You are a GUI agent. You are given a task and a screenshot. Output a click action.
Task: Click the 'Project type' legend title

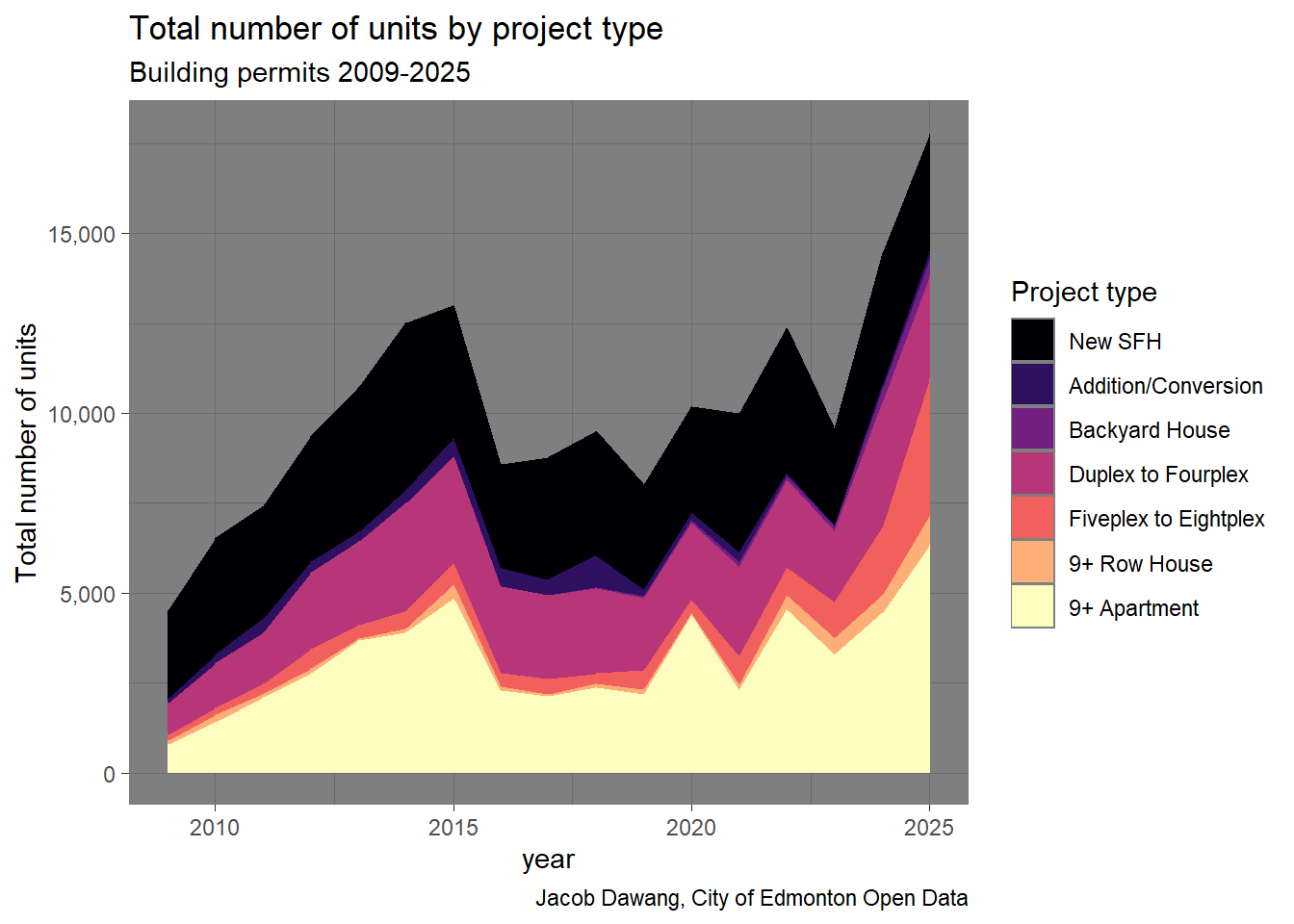point(1083,292)
